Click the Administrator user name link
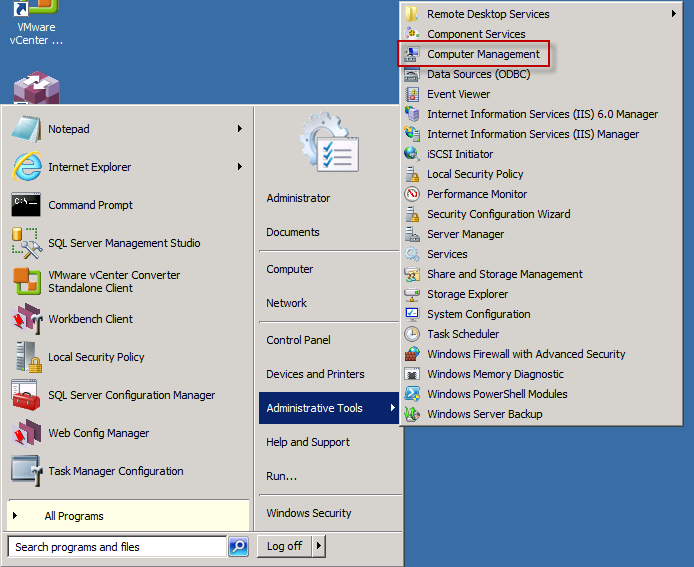This screenshot has width=694, height=567. pyautogui.click(x=298, y=198)
